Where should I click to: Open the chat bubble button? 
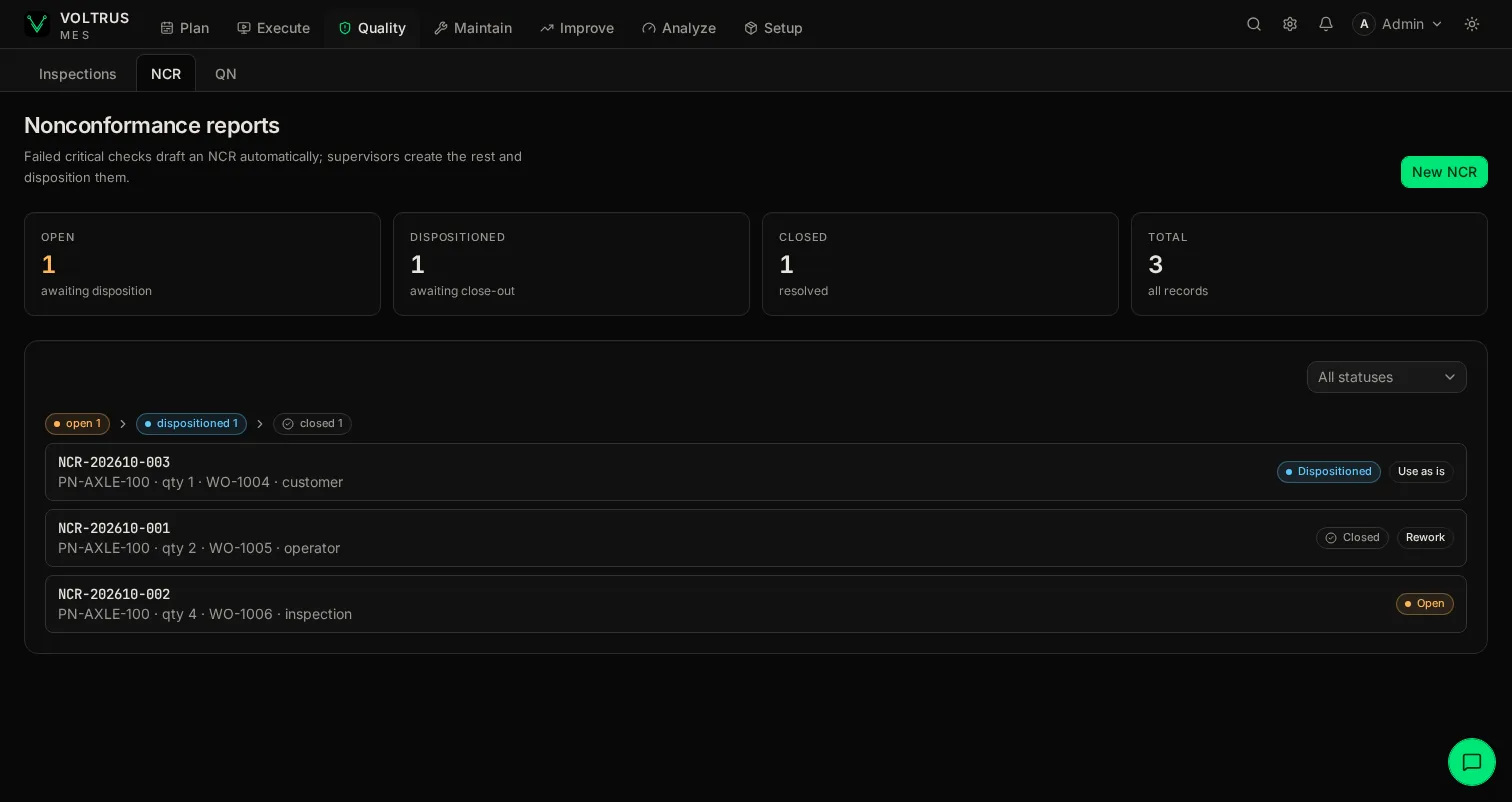pyautogui.click(x=1472, y=762)
